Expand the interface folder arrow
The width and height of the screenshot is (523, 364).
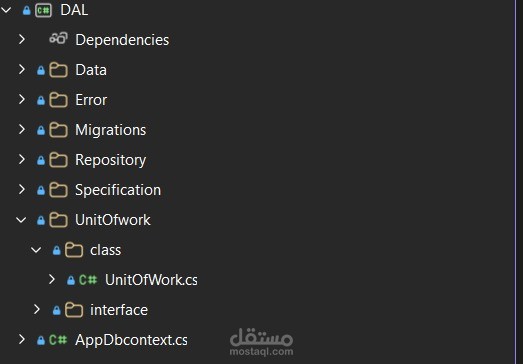pos(37,310)
